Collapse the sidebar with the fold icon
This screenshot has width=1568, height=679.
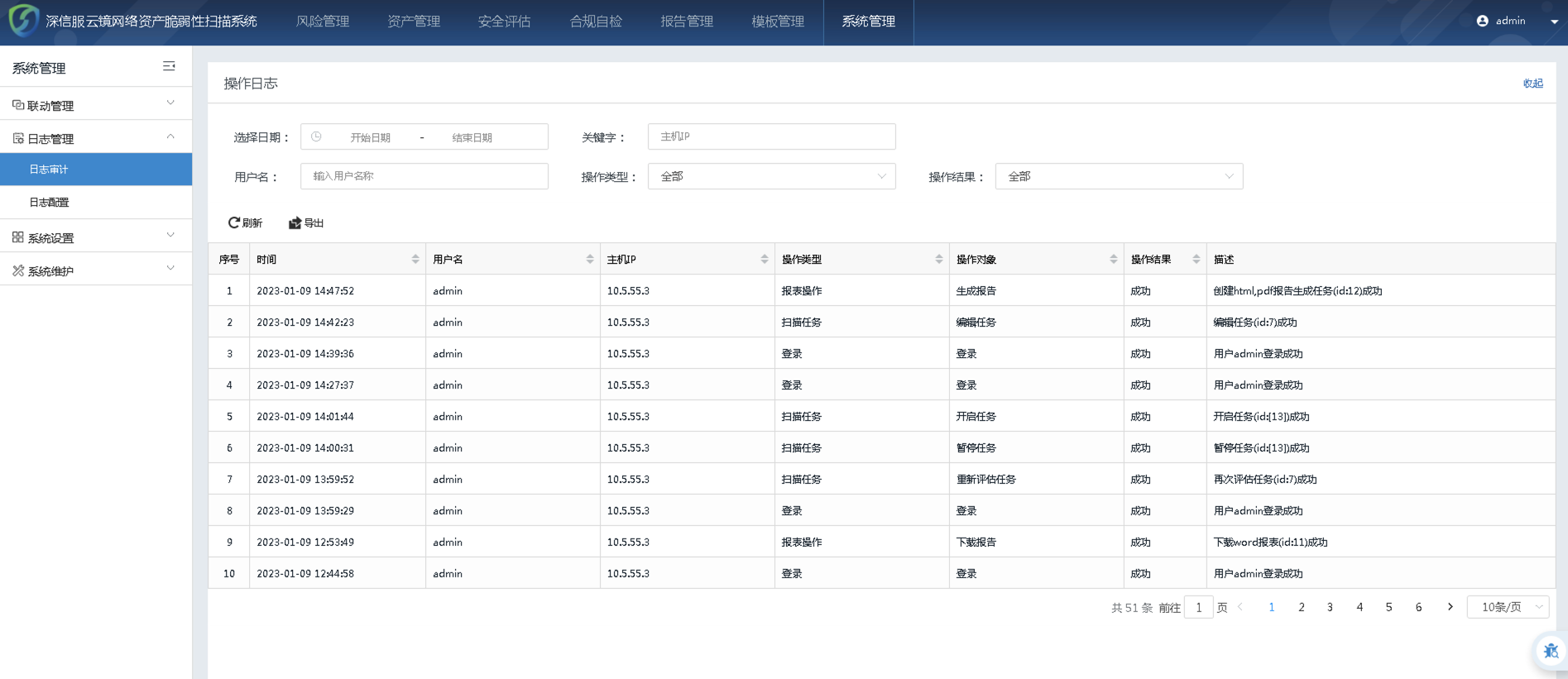(x=169, y=66)
